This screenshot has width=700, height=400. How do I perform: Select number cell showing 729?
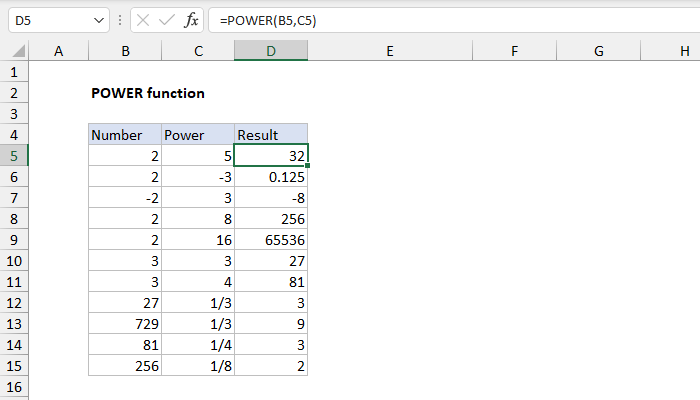pyautogui.click(x=125, y=324)
